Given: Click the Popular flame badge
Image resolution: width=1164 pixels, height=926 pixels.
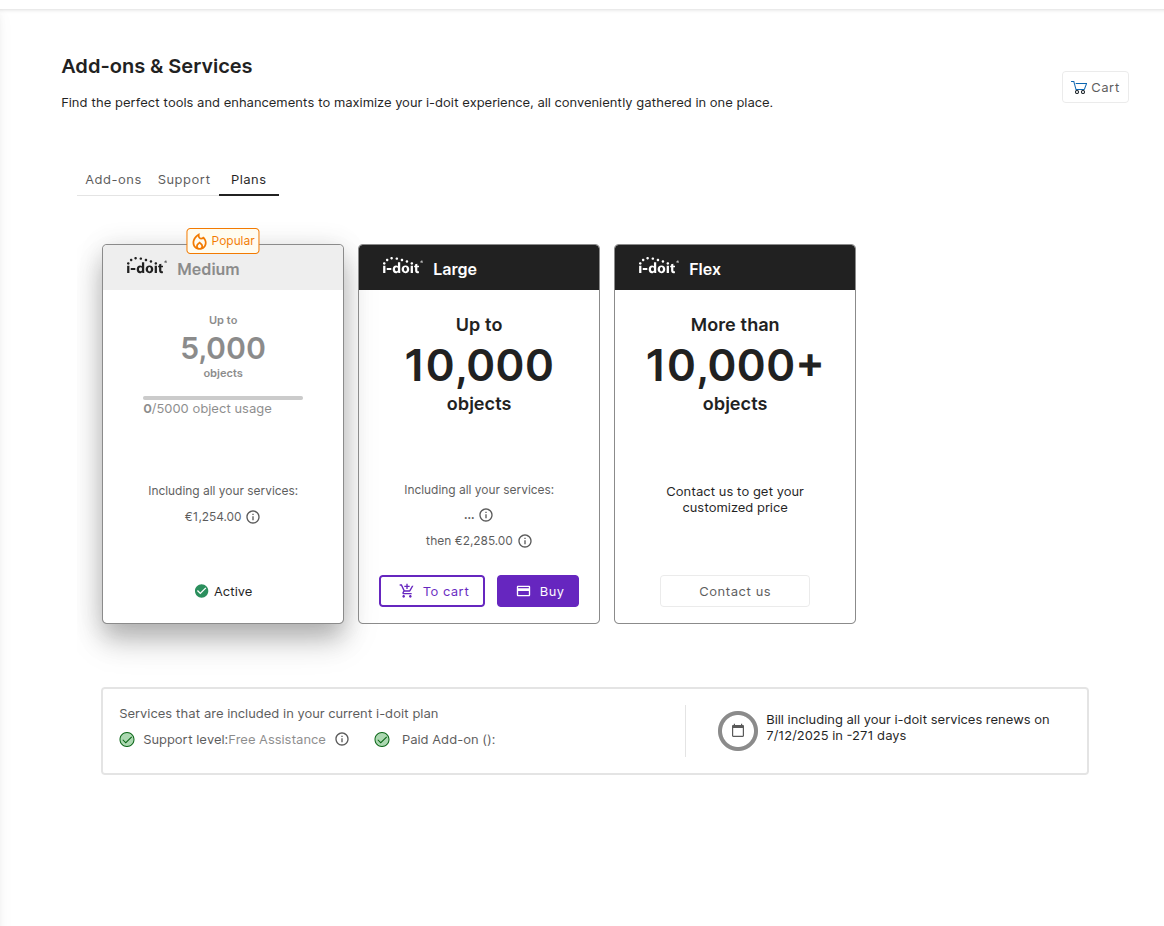Looking at the screenshot, I should point(223,241).
